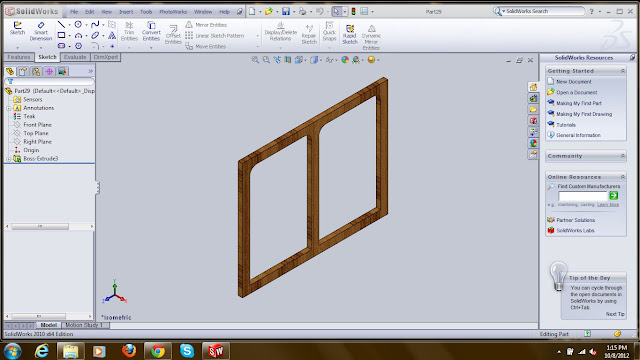Open the Insert menu
This screenshot has height=360, width=640.
[126, 12]
